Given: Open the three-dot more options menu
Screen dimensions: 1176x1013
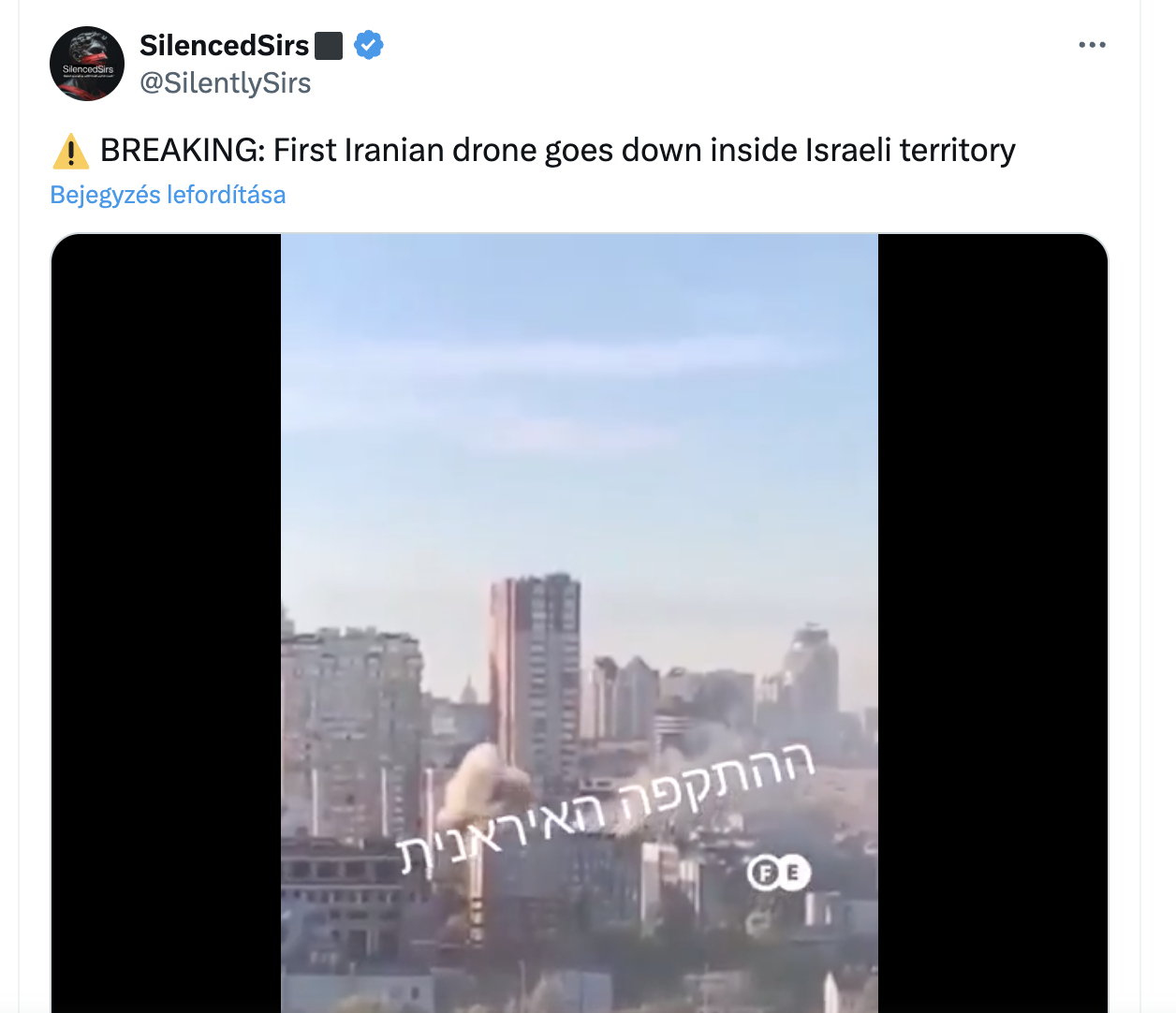Looking at the screenshot, I should [1092, 45].
